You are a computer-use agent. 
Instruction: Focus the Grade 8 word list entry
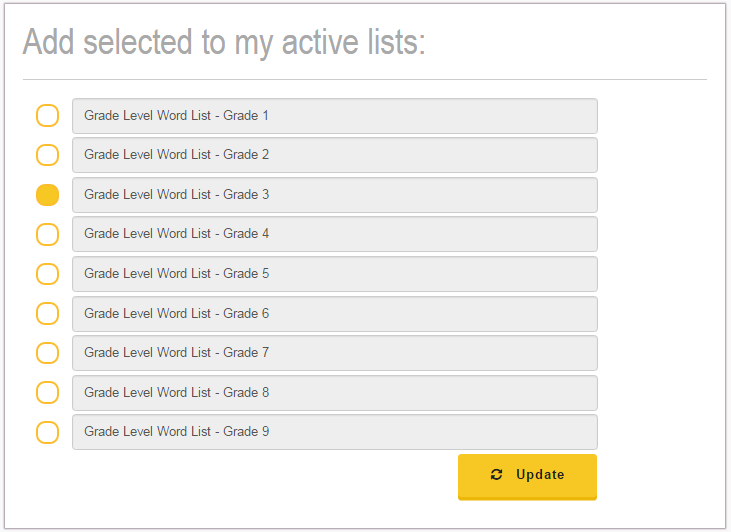[334, 393]
